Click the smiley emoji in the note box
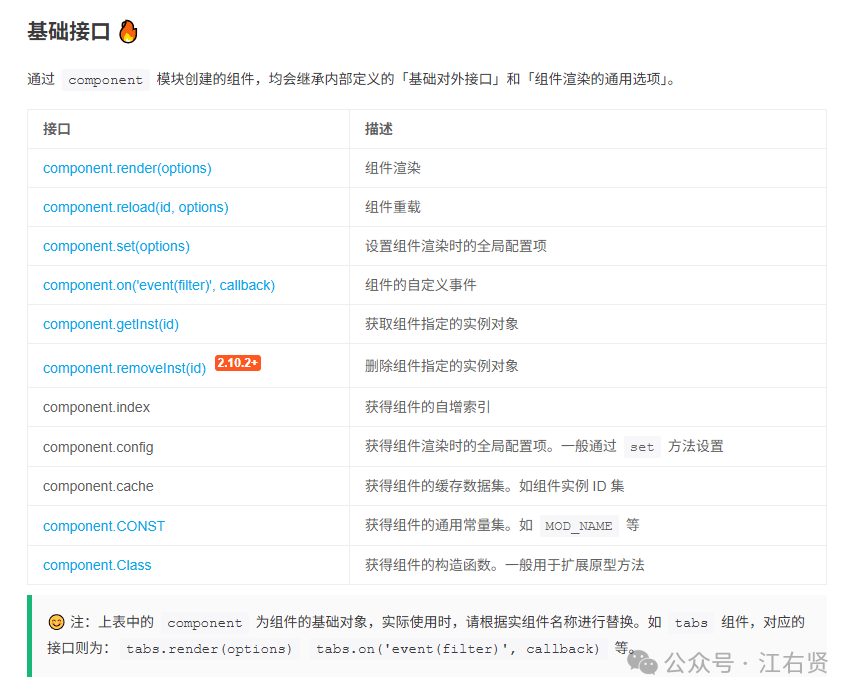Screen dimensions: 856x697 [x=56, y=622]
